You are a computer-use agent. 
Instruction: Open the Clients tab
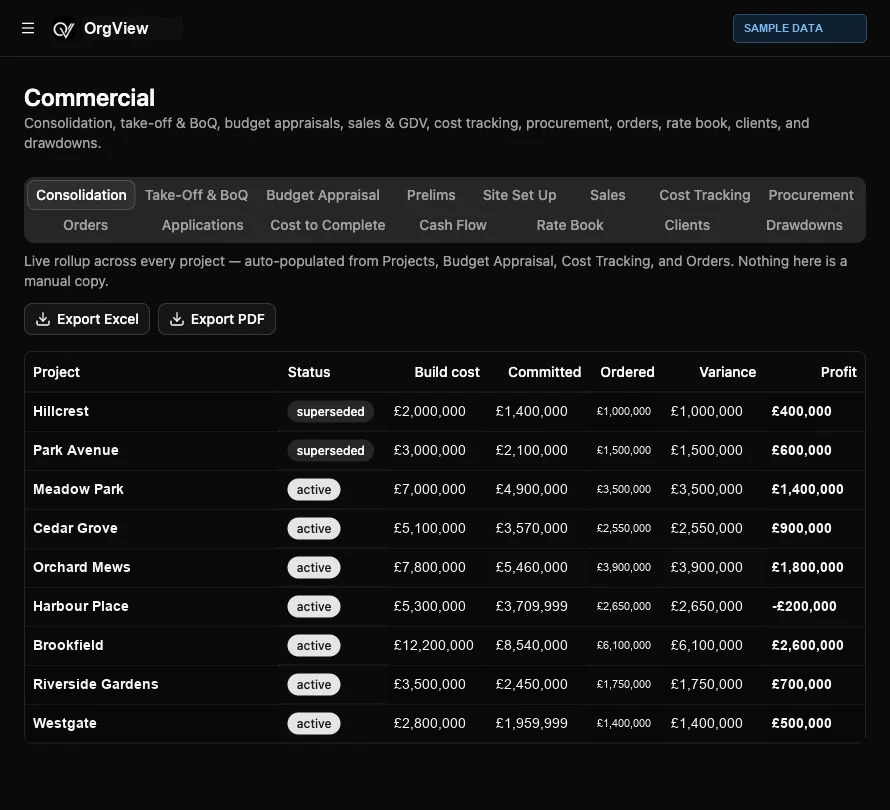[x=687, y=225]
